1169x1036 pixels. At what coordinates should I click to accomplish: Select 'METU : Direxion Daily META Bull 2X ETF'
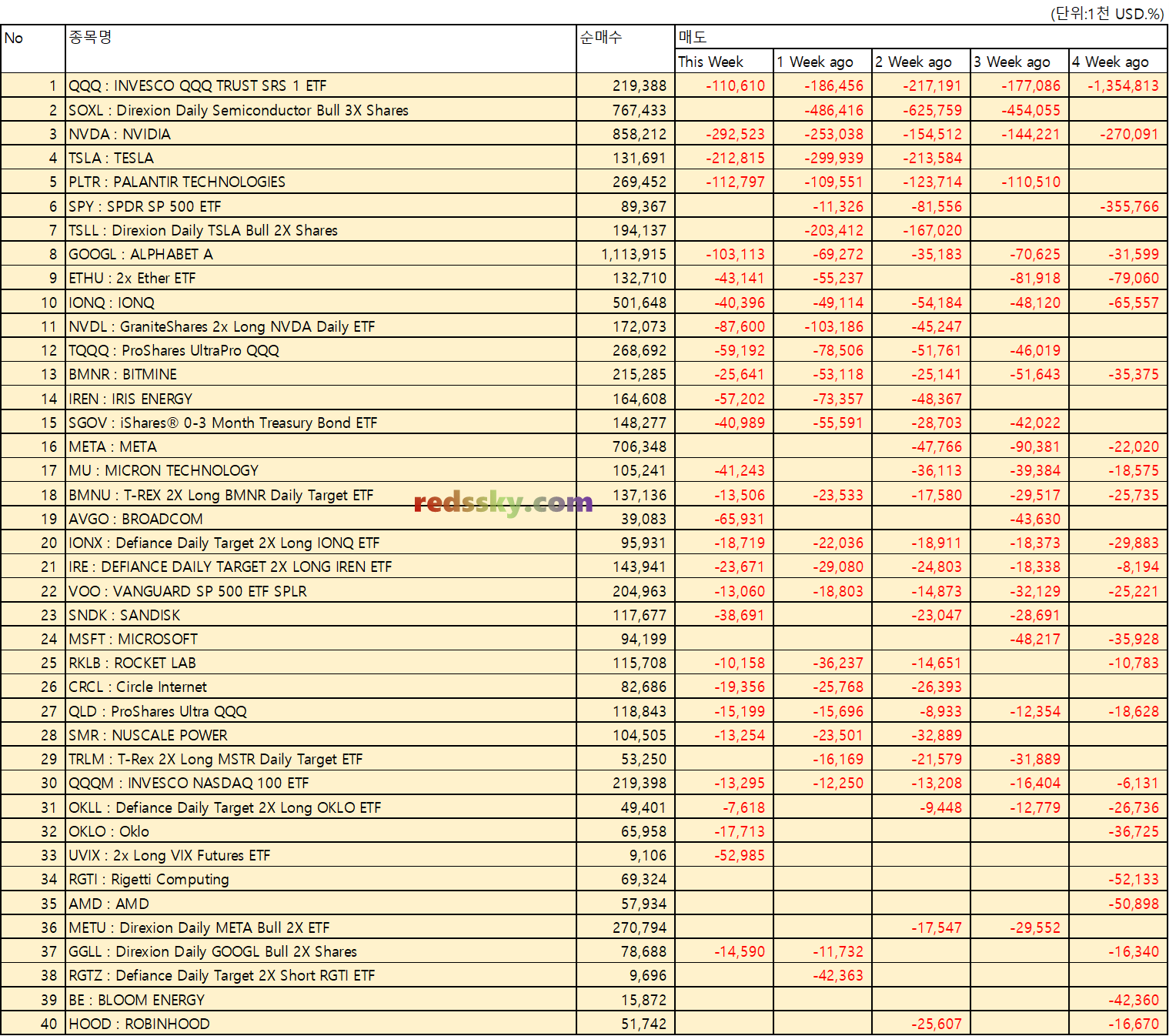point(321,927)
